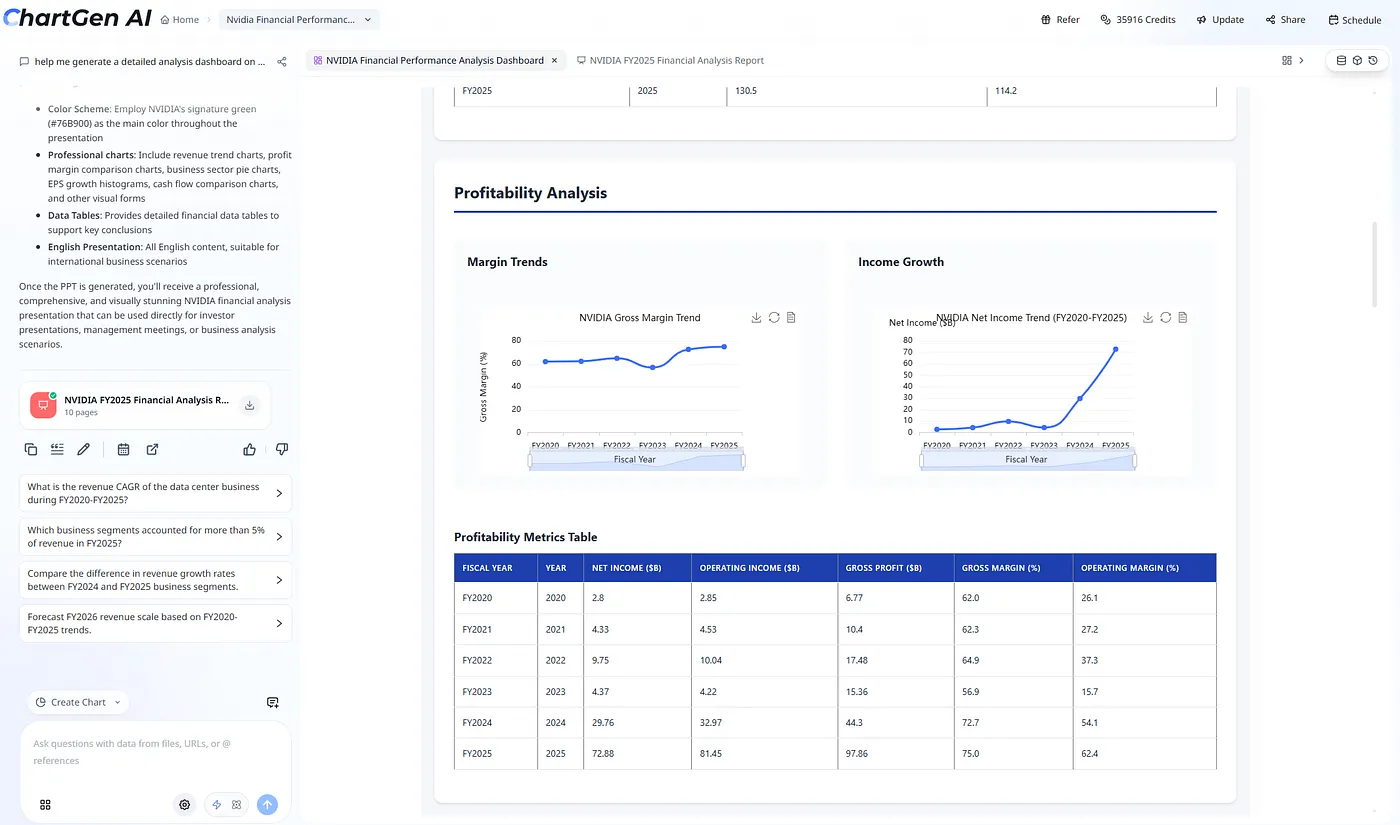Open the apps grid icon in prompt box
The image size is (1400, 825).
pos(45,804)
